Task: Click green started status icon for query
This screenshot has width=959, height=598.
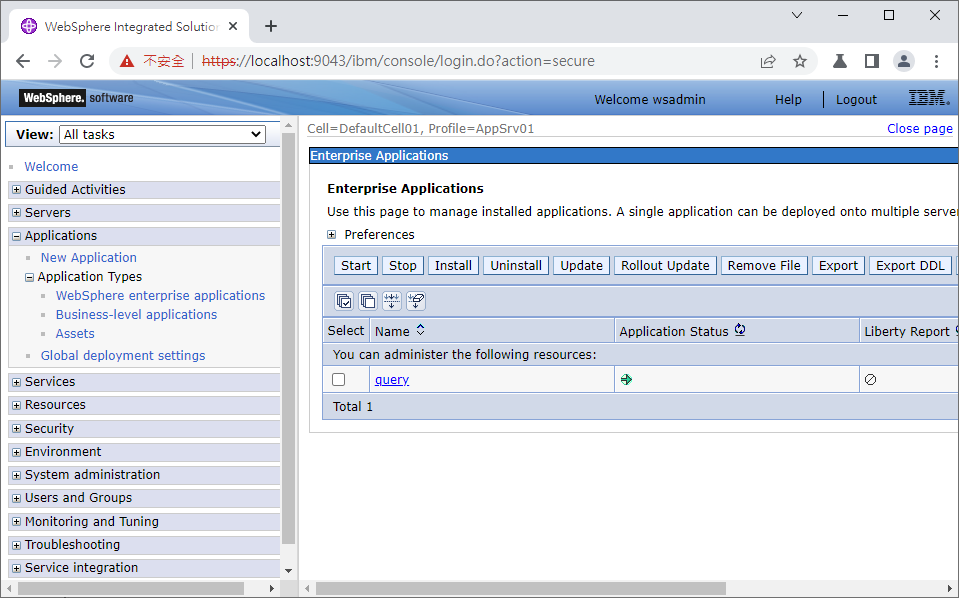Action: [626, 380]
